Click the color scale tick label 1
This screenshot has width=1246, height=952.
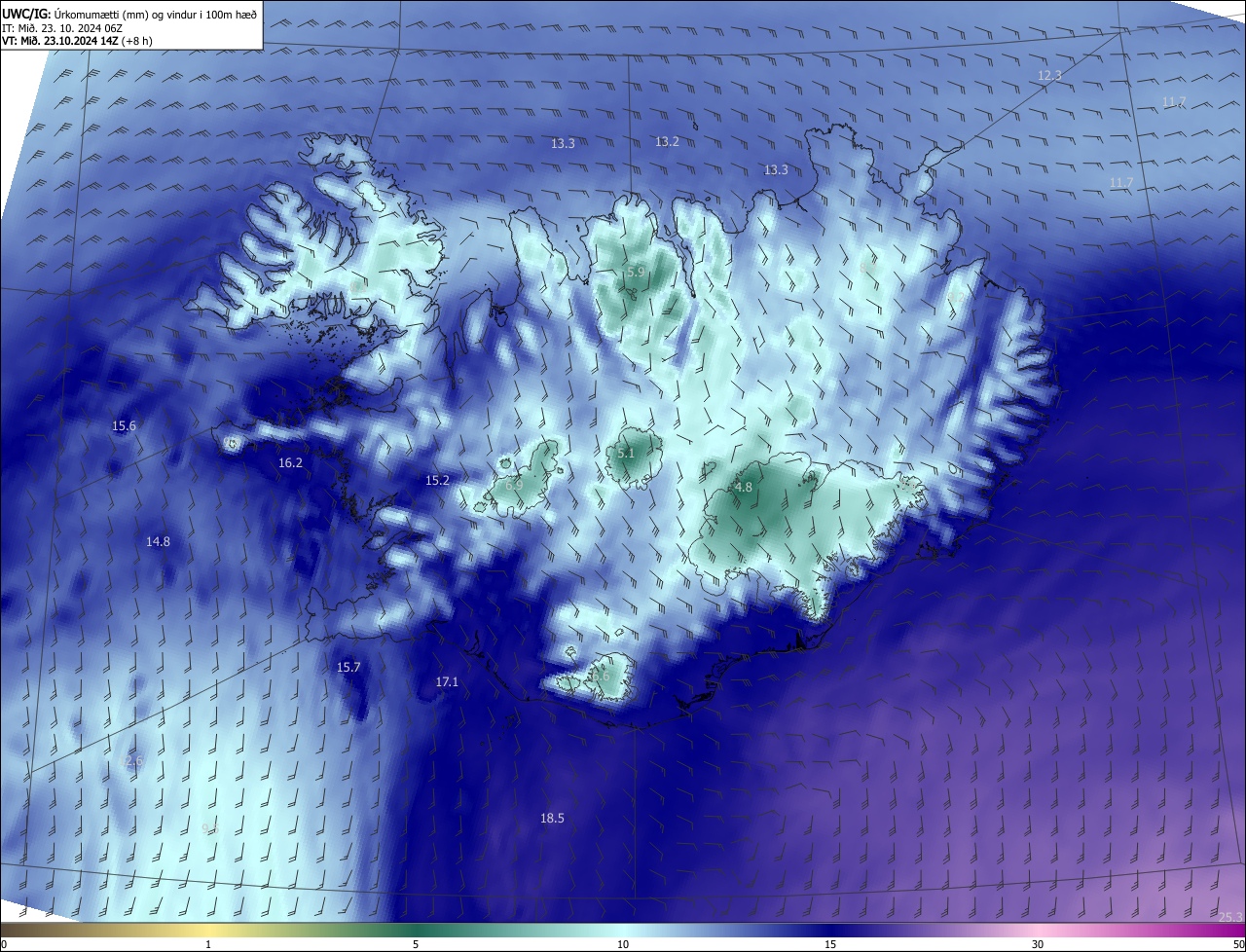click(x=208, y=944)
